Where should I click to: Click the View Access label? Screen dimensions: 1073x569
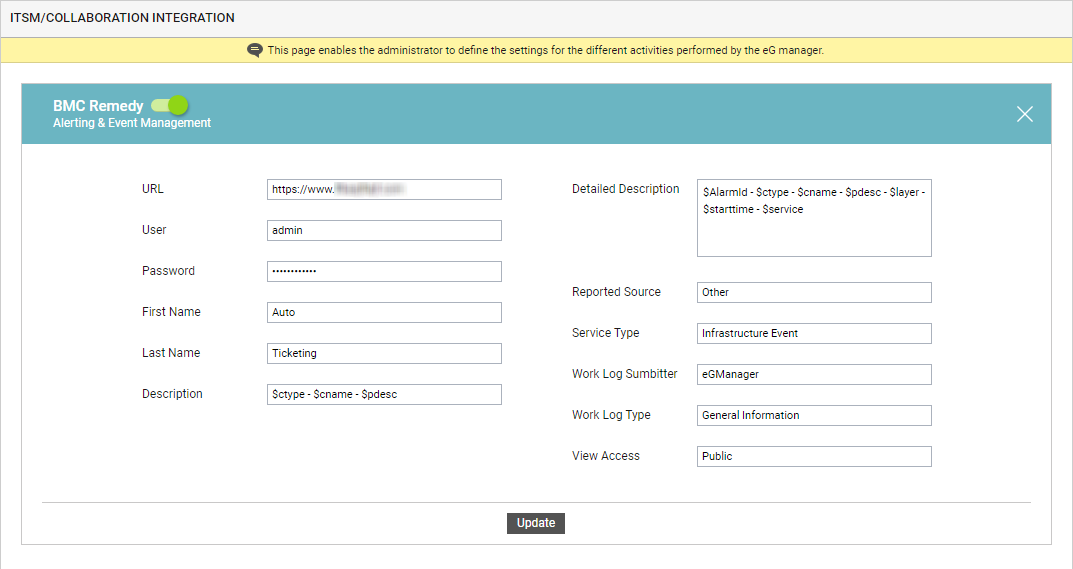(x=606, y=456)
